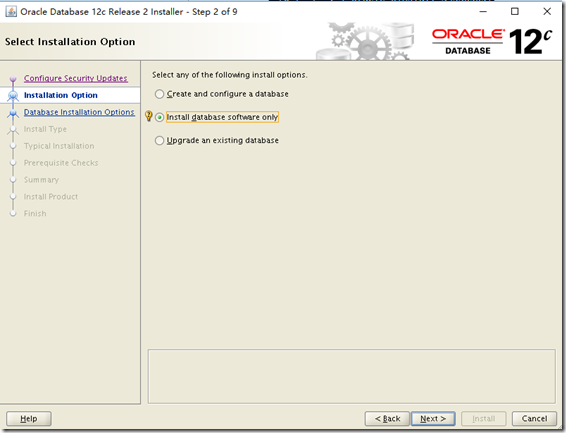
Task: Click the Database Installation Options step marker
Action: pos(13,113)
